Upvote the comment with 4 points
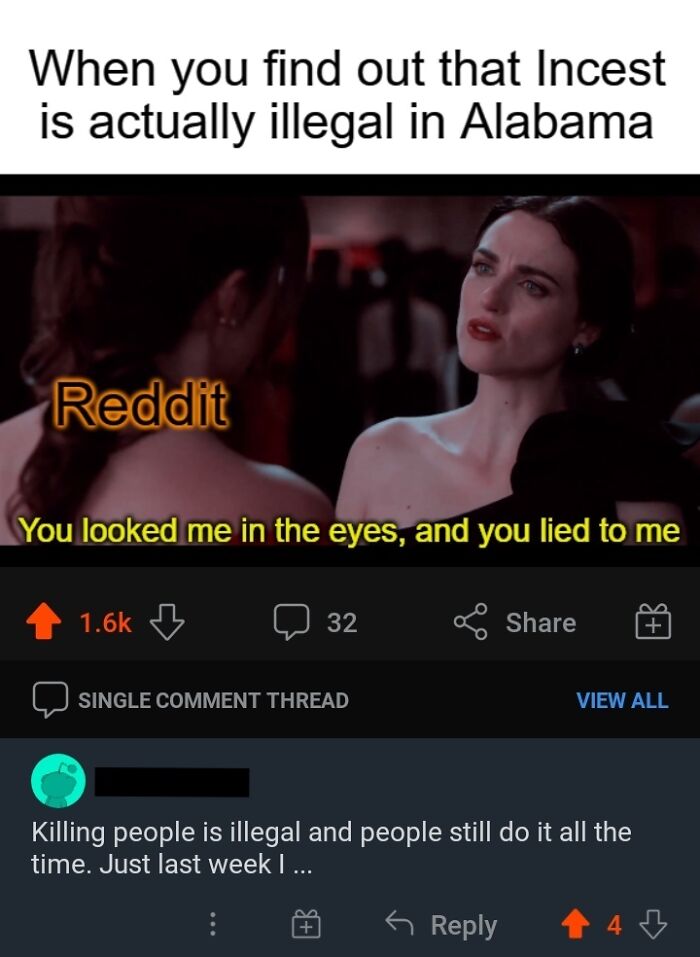 pos(575,925)
